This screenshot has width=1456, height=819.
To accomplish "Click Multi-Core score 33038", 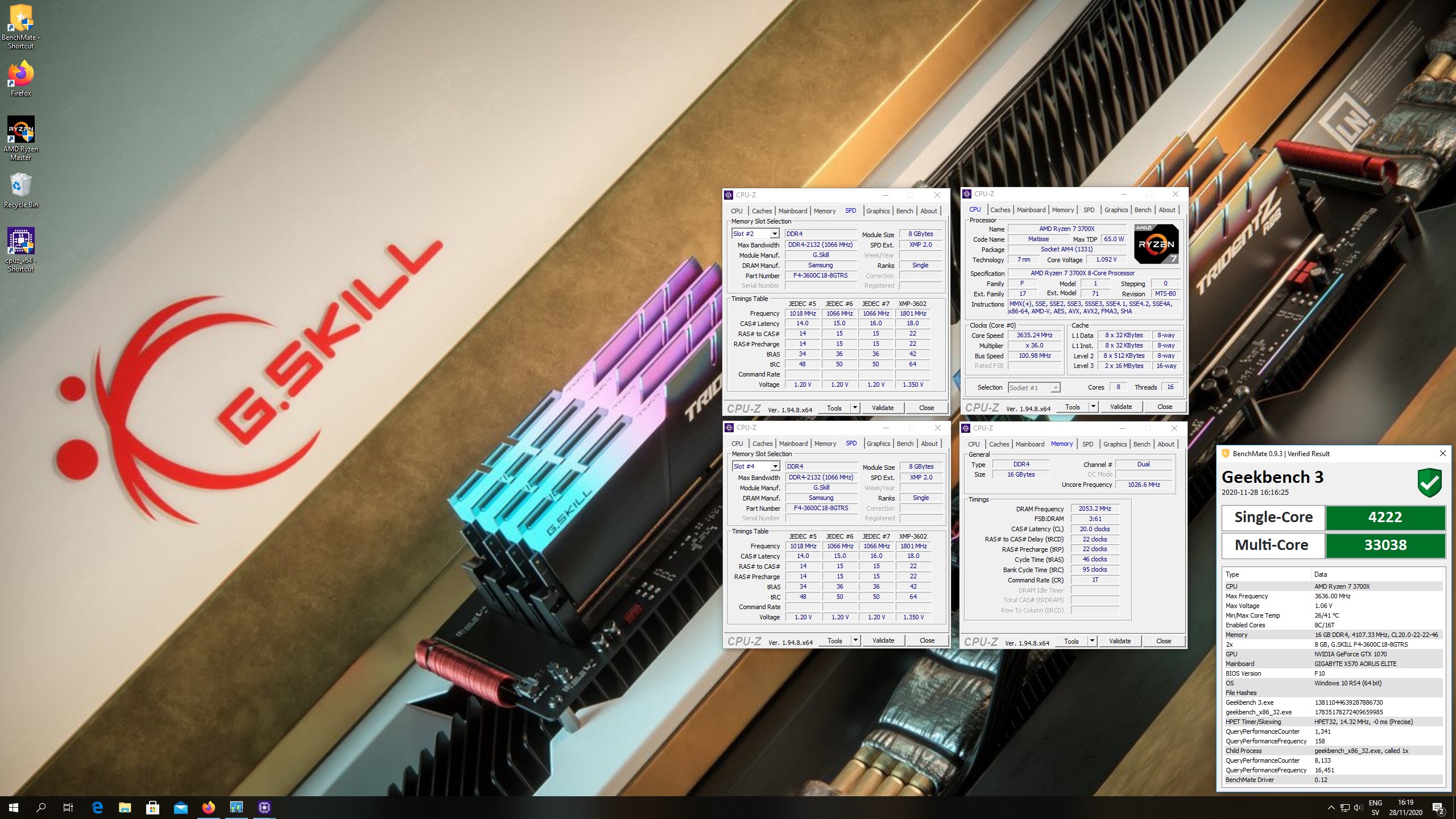I will coord(1385,545).
